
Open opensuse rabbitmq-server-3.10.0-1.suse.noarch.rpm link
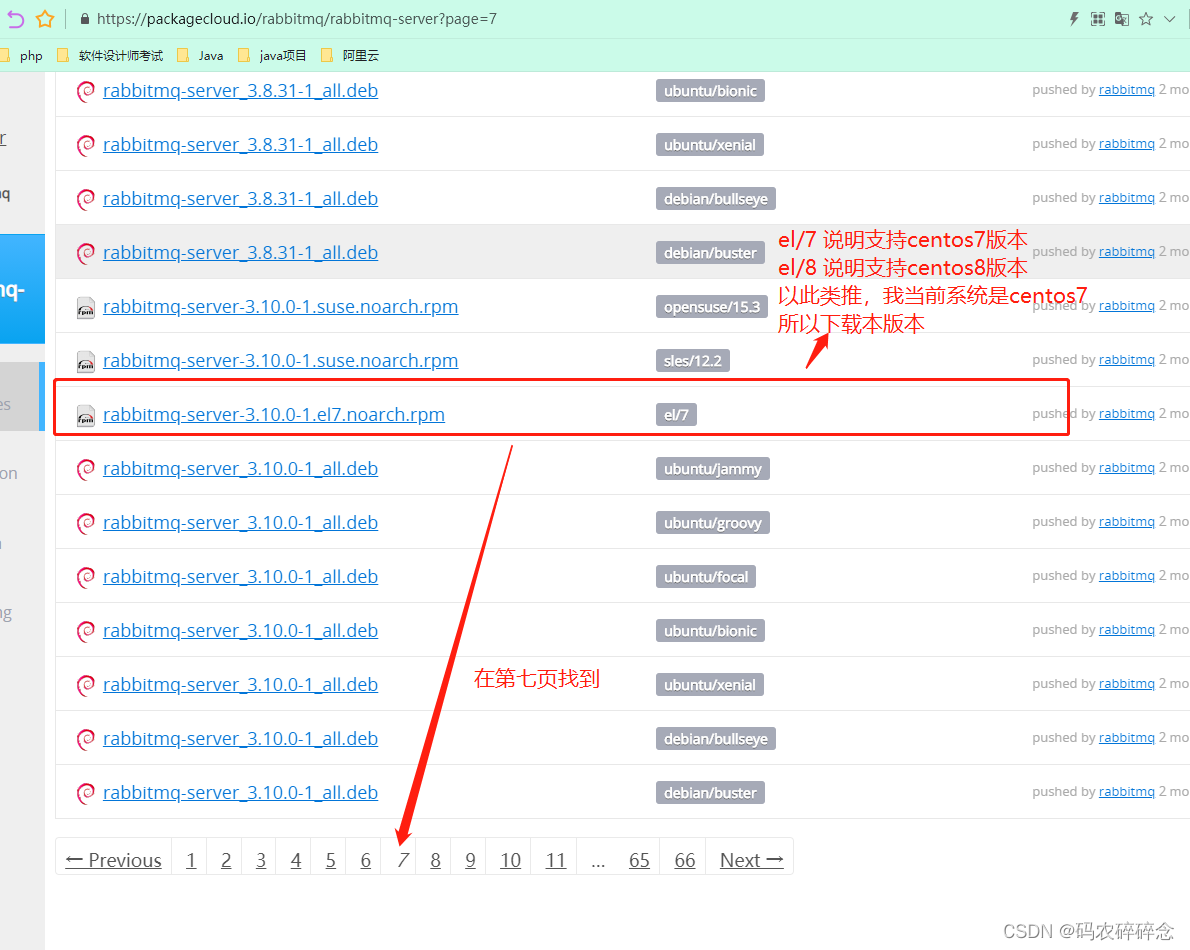click(x=281, y=307)
